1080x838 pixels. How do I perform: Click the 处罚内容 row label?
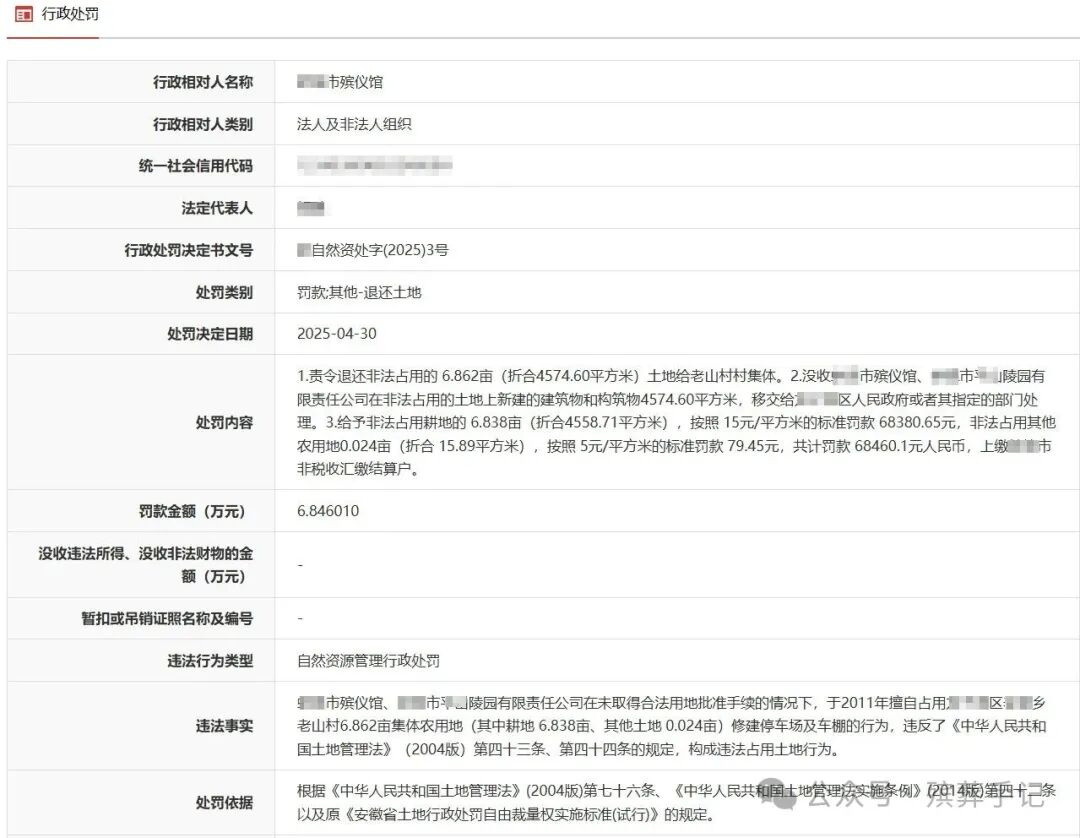[224, 422]
